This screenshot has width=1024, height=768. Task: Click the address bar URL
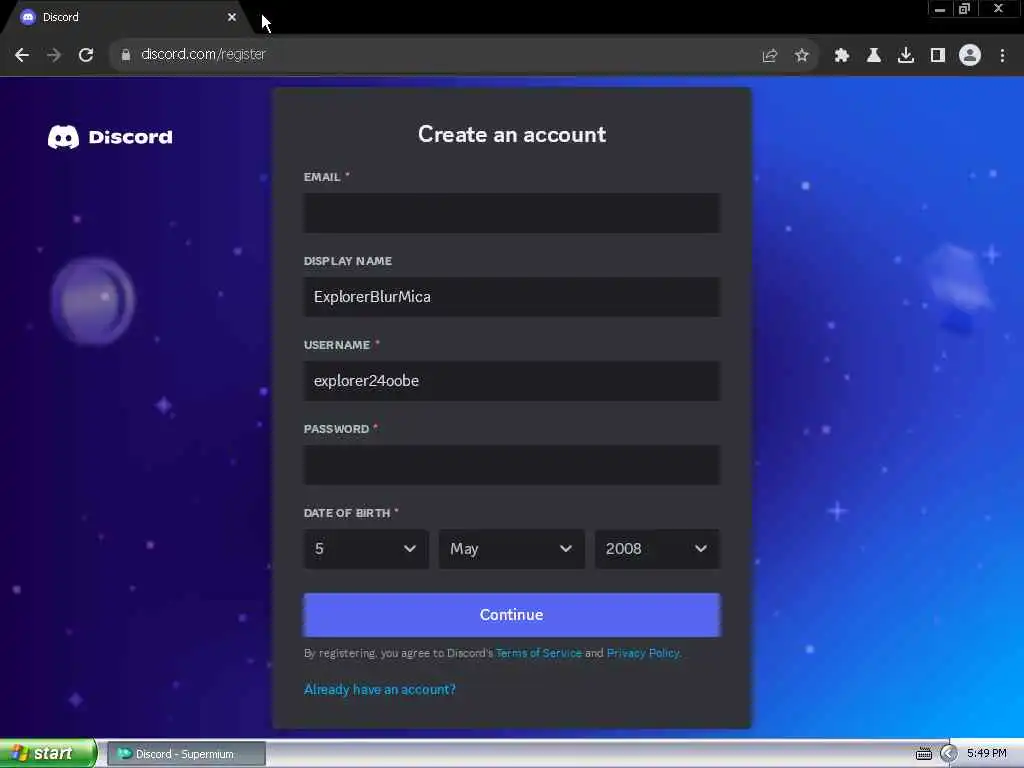[x=203, y=55]
